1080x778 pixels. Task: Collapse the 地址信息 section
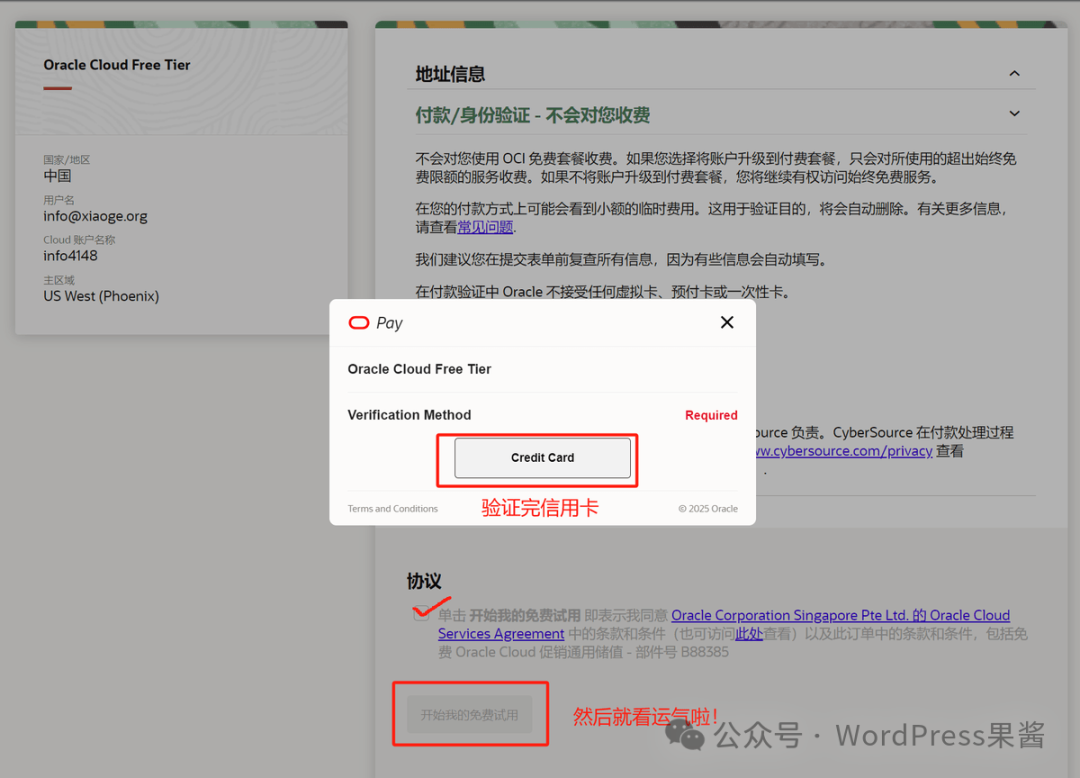tap(1014, 73)
